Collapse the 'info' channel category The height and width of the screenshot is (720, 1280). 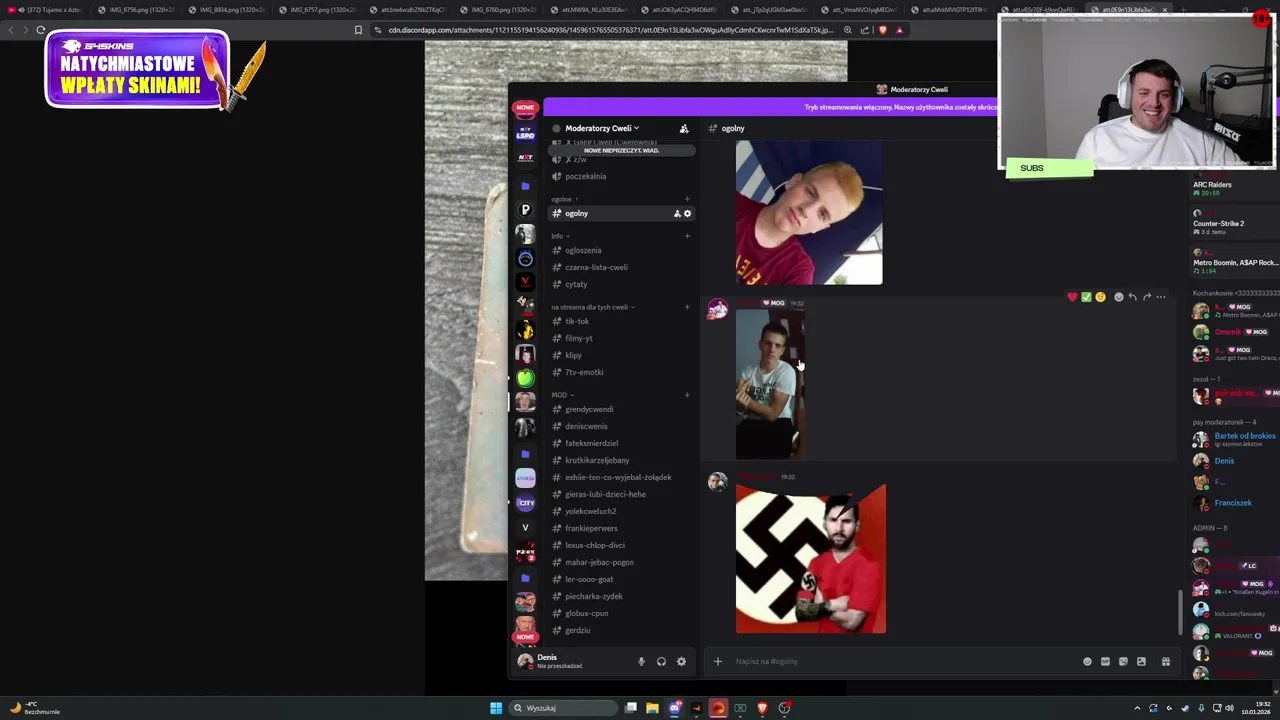point(560,236)
